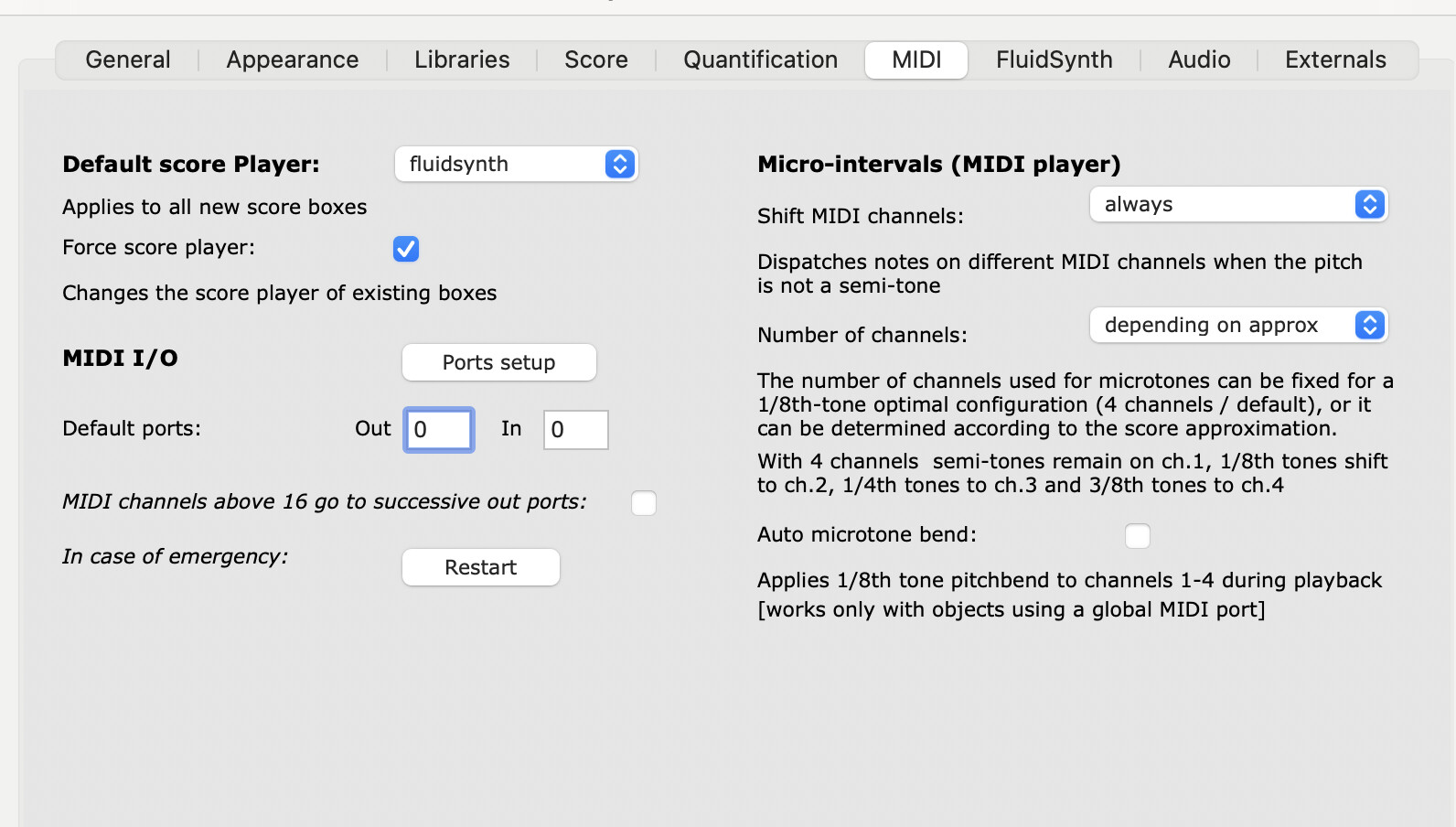Expand the Shift MIDI channels dropdown
This screenshot has height=827, width=1456.
1237,205
